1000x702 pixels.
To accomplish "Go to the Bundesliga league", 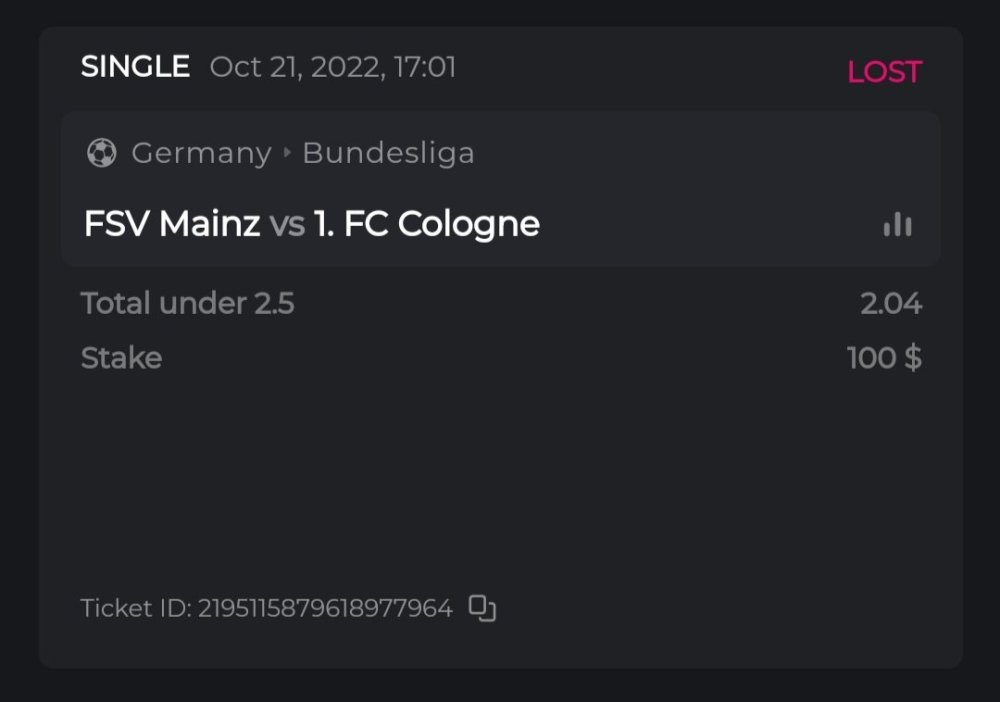I will (388, 153).
